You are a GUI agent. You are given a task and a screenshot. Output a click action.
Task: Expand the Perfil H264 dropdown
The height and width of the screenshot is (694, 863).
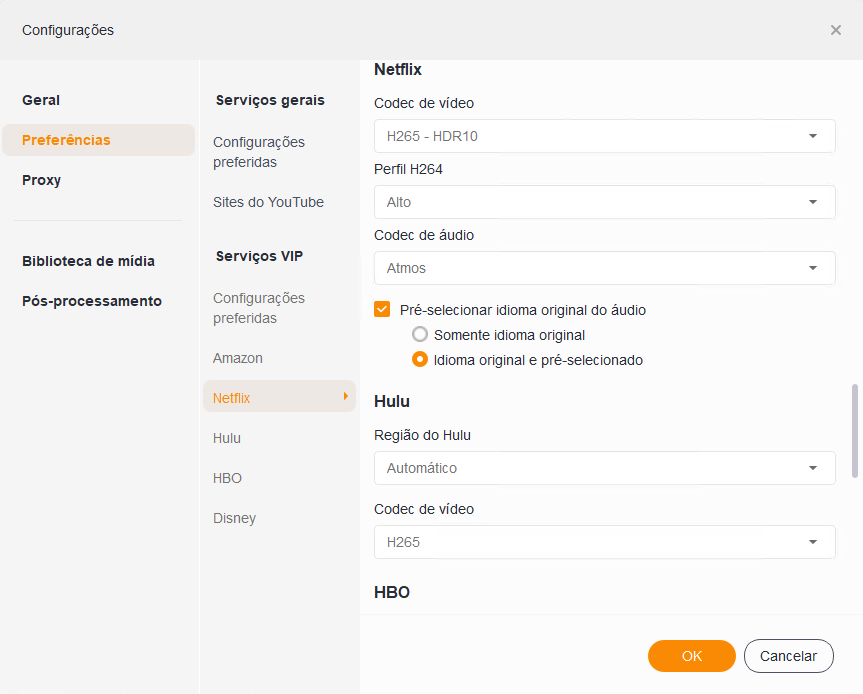tap(604, 202)
